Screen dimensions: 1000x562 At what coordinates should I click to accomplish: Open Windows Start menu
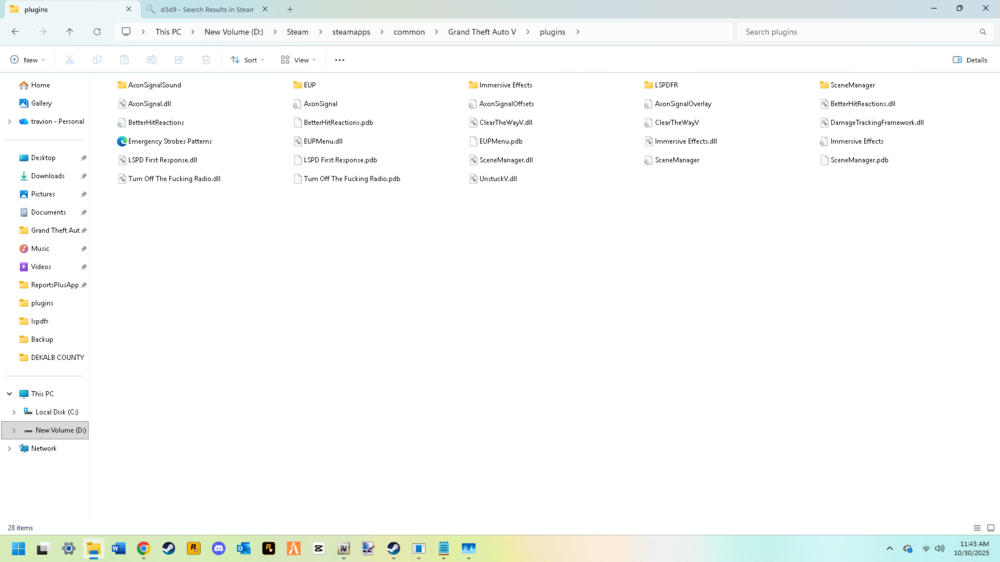18,549
